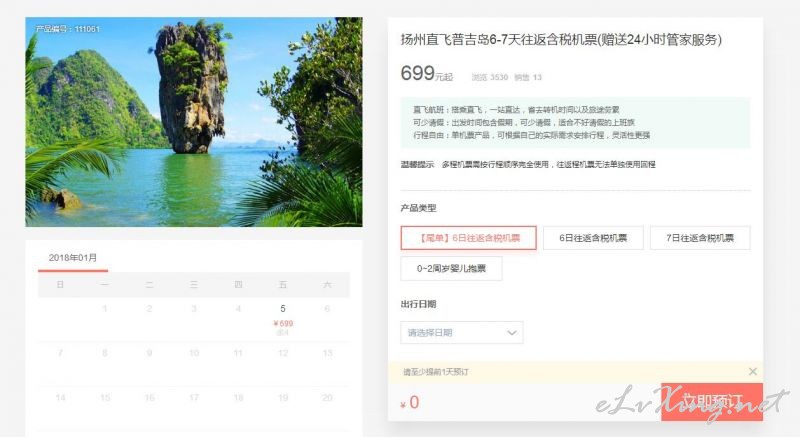This screenshot has height=437, width=800.
Task: Click the 五 weekday column header
Action: point(283,285)
